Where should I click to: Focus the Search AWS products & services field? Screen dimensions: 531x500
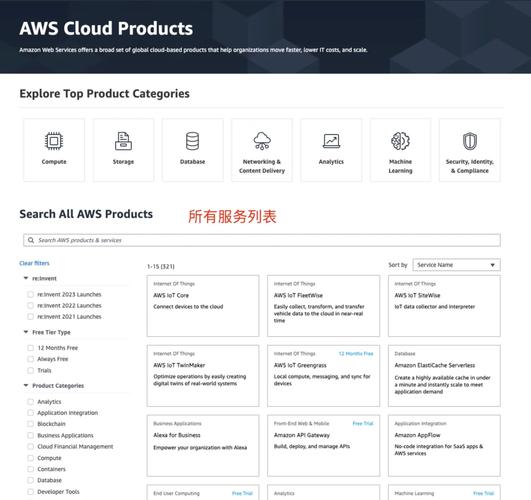point(262,240)
